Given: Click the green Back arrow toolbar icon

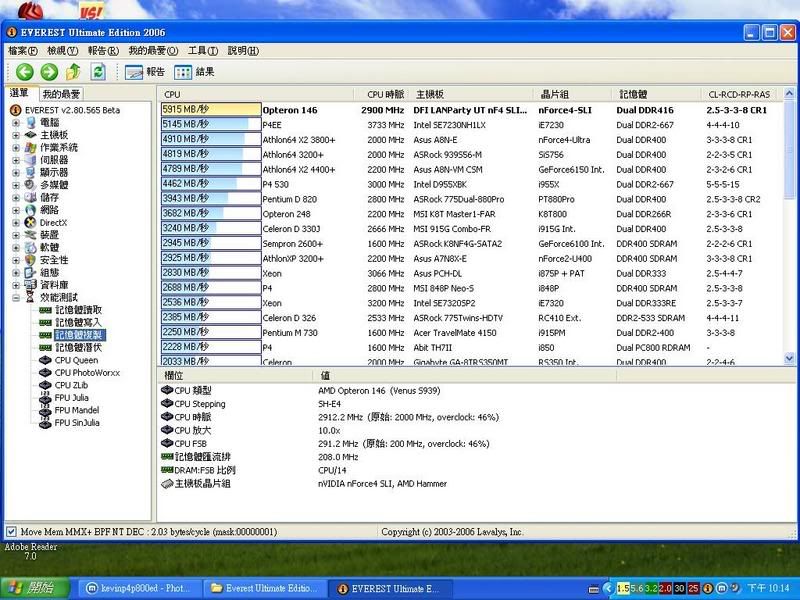Looking at the screenshot, I should point(24,72).
